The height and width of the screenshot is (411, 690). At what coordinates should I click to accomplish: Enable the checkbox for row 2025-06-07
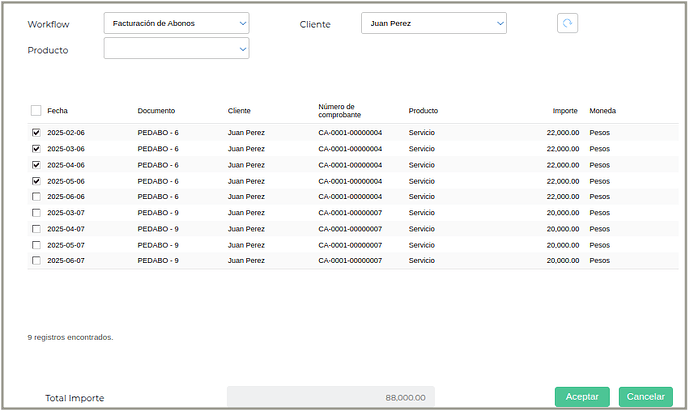[36, 261]
